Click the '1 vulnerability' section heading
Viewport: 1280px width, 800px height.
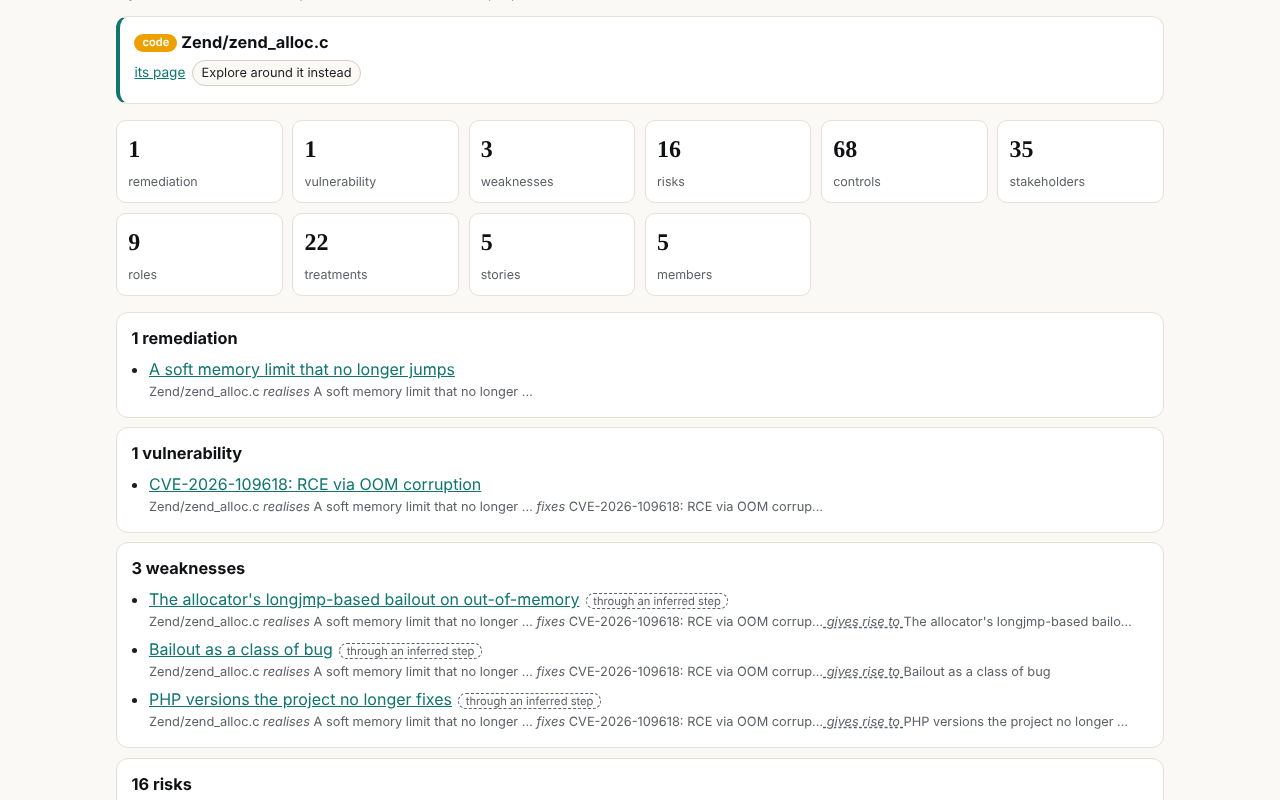tap(187, 453)
